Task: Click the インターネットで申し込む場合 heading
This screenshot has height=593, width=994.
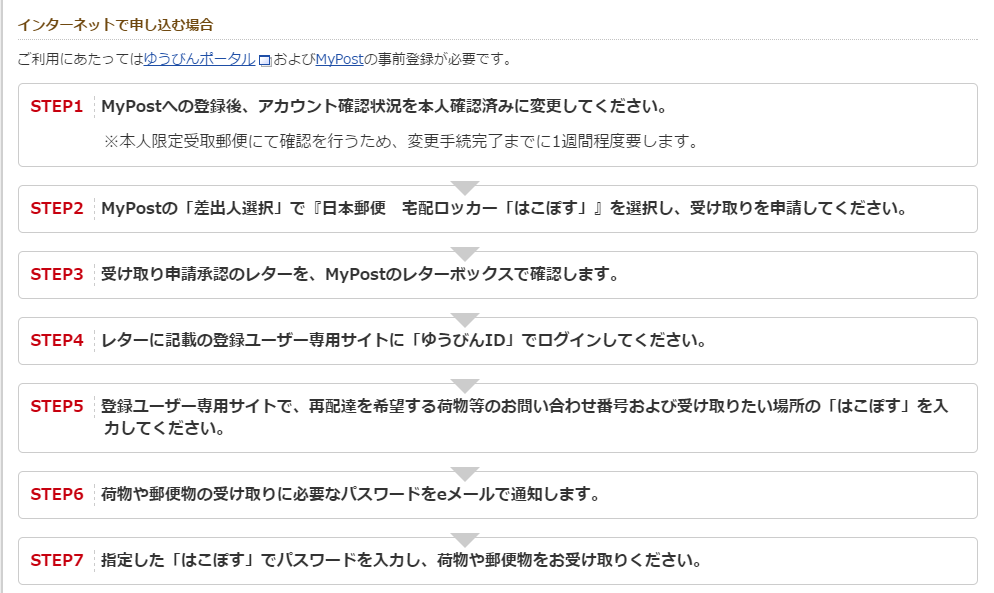Action: coord(115,25)
